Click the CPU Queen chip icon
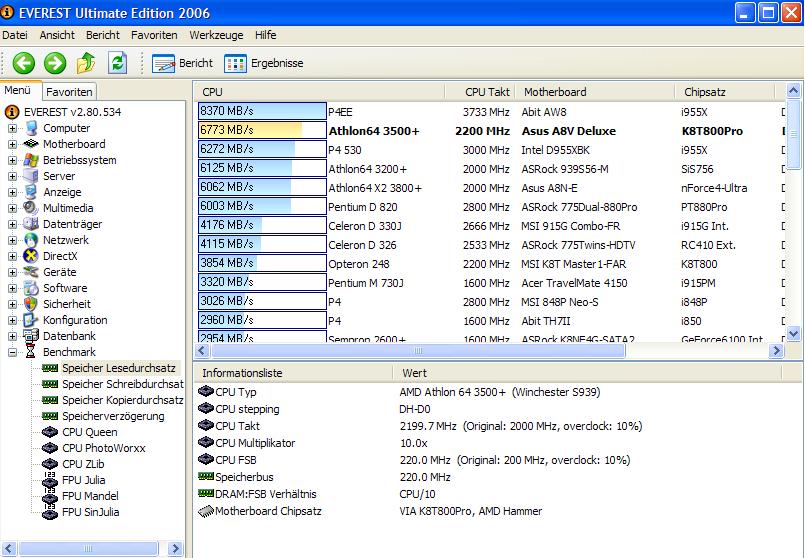The image size is (805, 558). [50, 432]
